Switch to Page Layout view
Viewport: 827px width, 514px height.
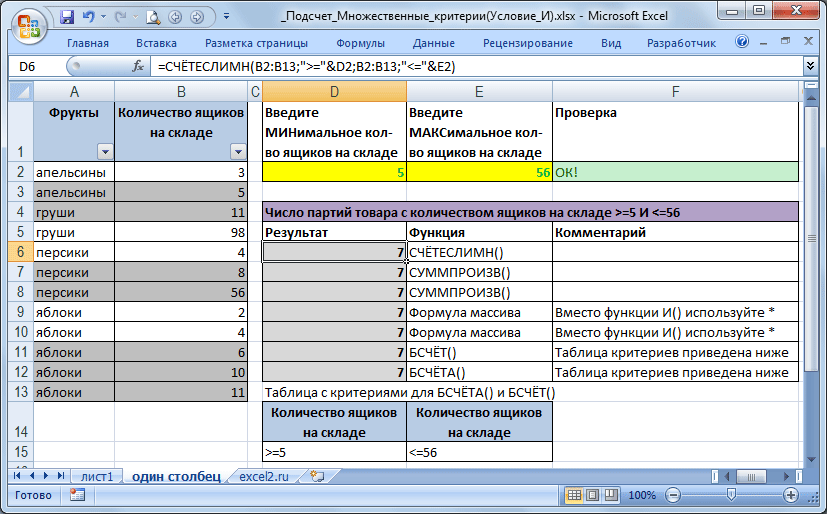594,495
